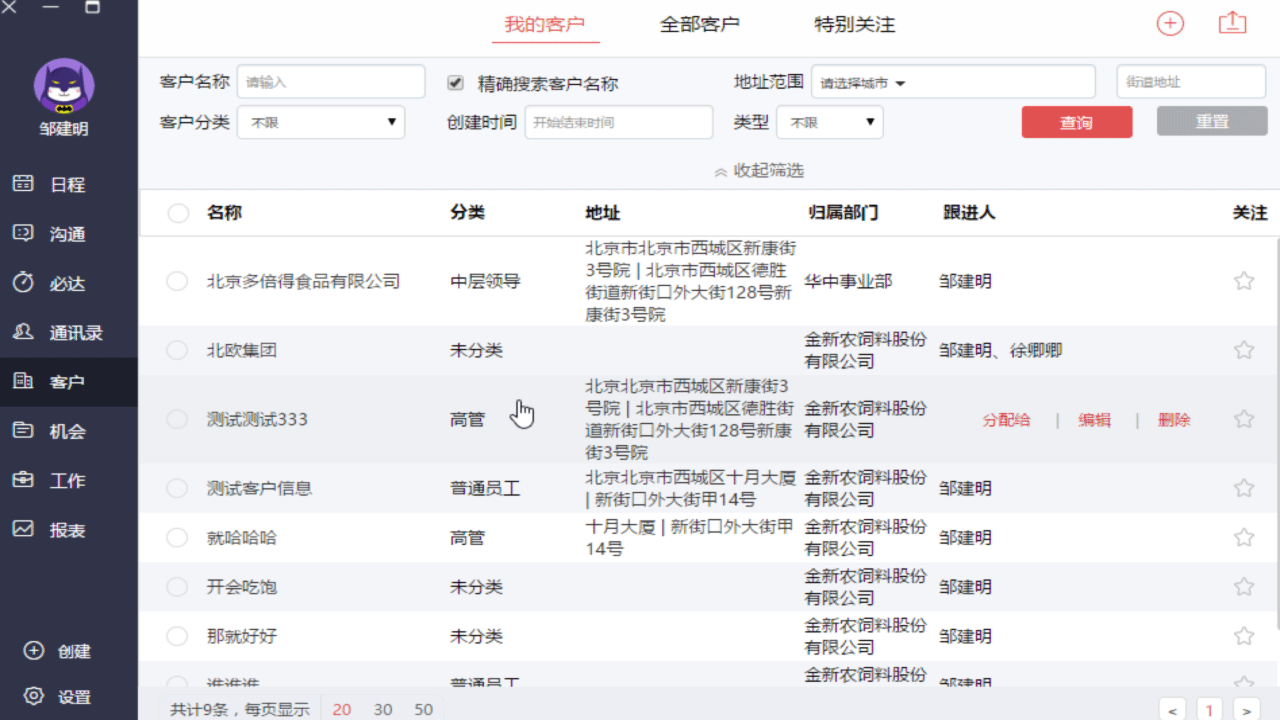Click the 客户名称 input field

[x=330, y=82]
